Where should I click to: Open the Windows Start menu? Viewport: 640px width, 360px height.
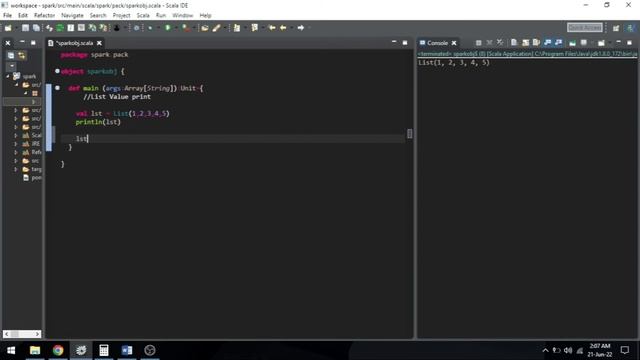[x=11, y=350]
